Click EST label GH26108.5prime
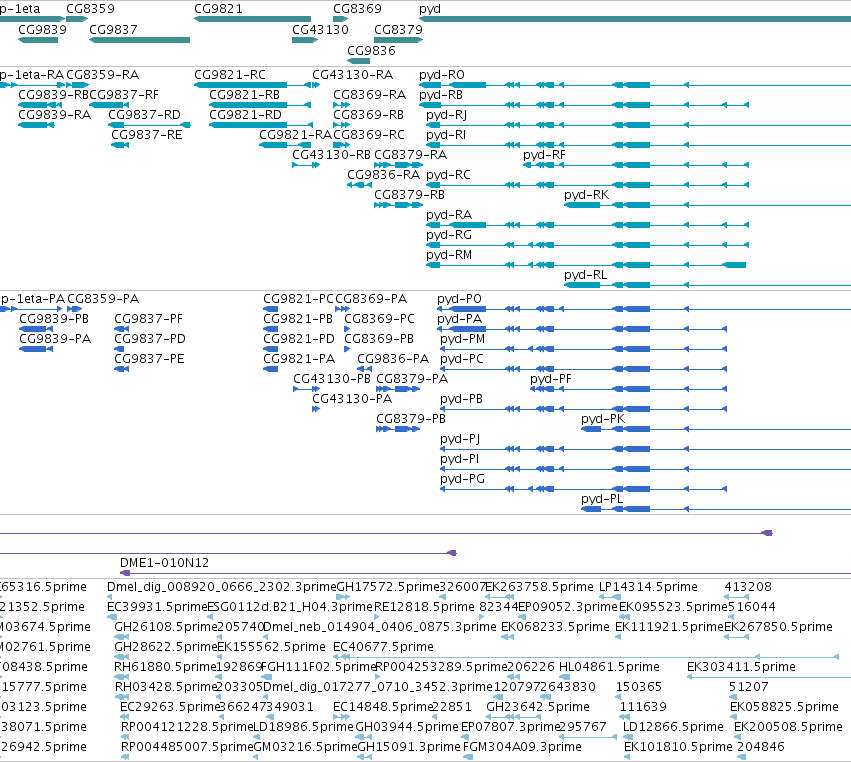851x762 pixels. click(x=166, y=627)
